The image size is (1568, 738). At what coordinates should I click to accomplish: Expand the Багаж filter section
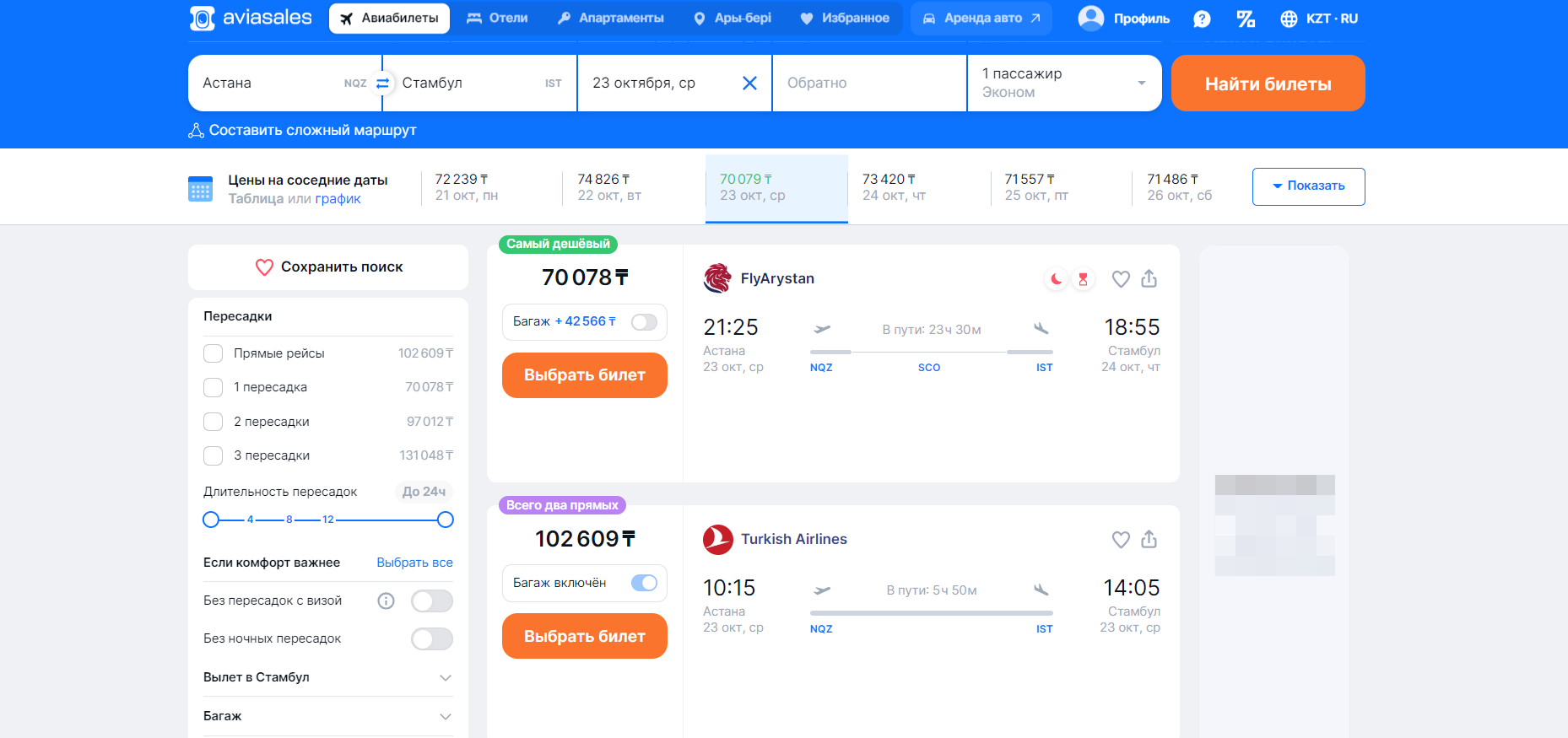point(446,717)
